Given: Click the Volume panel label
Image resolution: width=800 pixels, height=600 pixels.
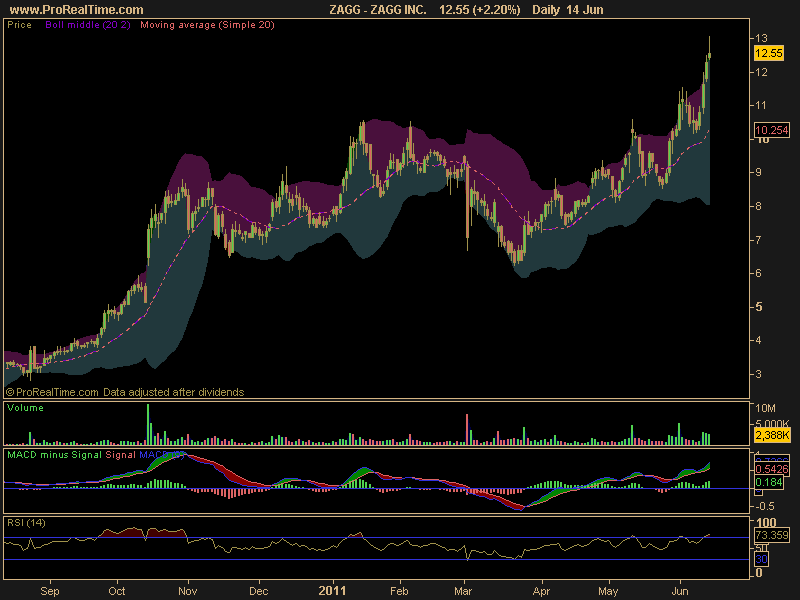Looking at the screenshot, I should coord(25,408).
